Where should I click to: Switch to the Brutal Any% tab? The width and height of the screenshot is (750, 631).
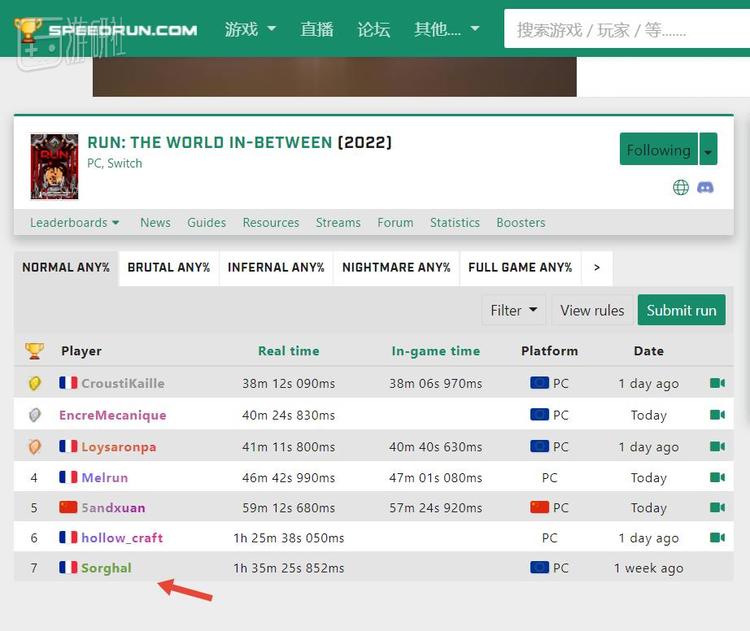pyautogui.click(x=169, y=268)
